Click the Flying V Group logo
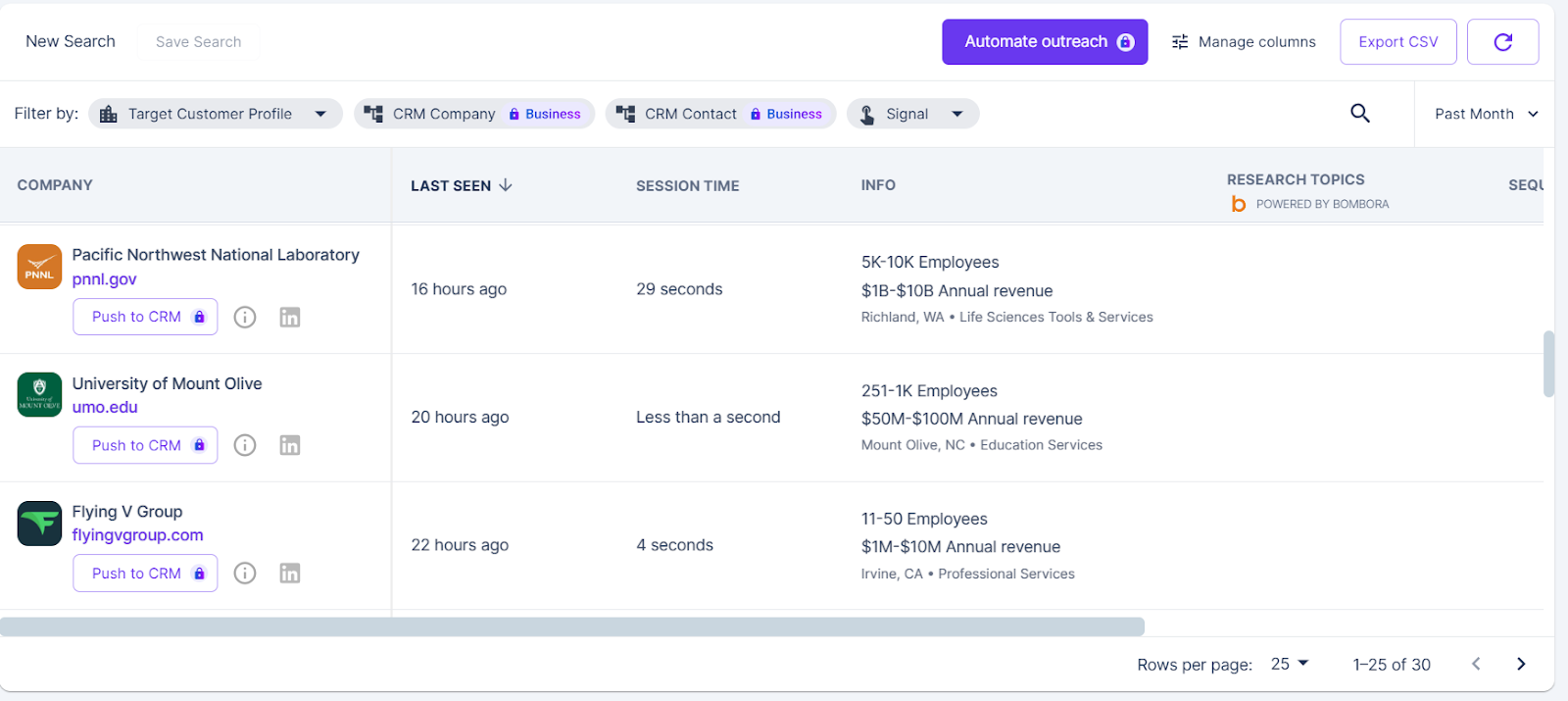This screenshot has width=1568, height=701. pos(39,524)
